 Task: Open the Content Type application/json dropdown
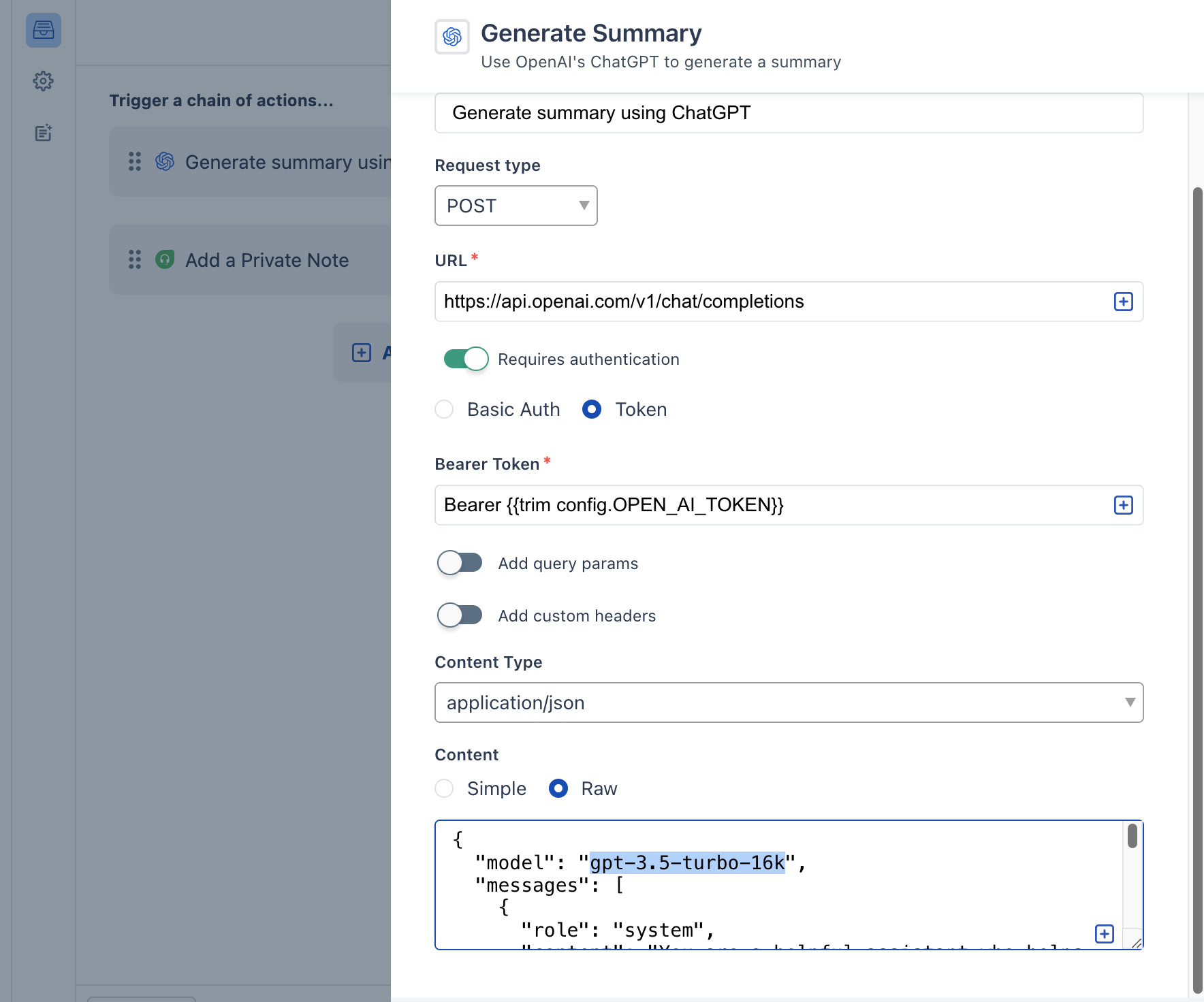789,702
